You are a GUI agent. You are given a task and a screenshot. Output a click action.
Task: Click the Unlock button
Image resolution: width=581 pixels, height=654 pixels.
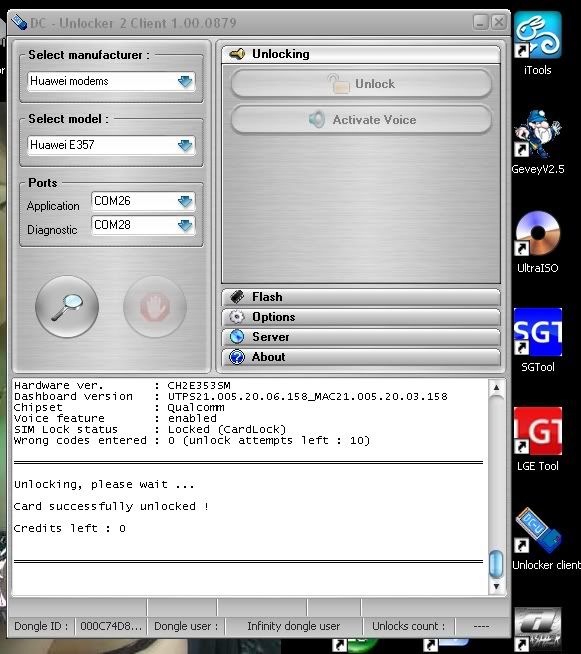click(x=361, y=84)
